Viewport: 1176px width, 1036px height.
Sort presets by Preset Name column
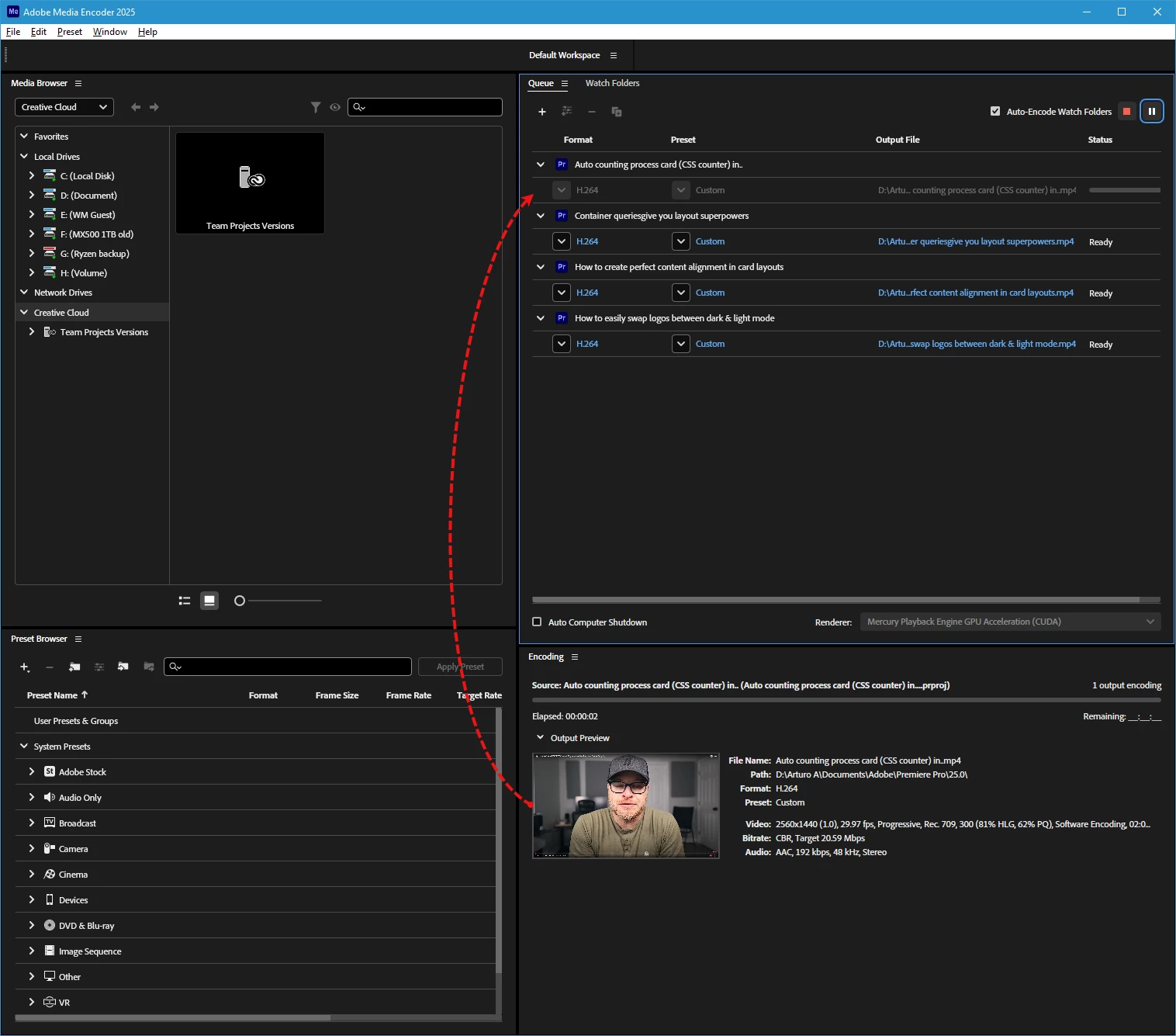57,695
